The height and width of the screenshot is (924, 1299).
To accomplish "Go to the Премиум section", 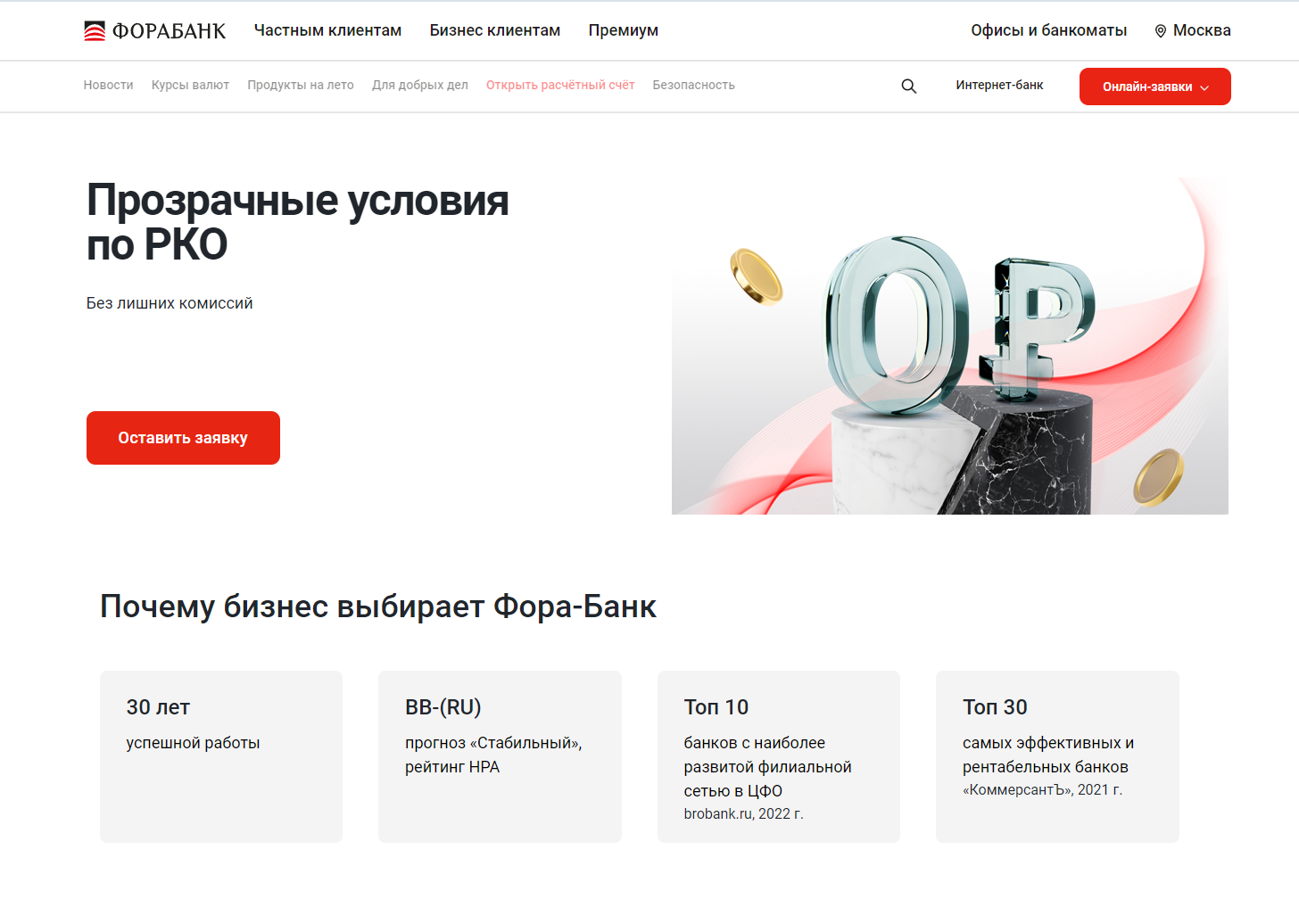I will [623, 30].
